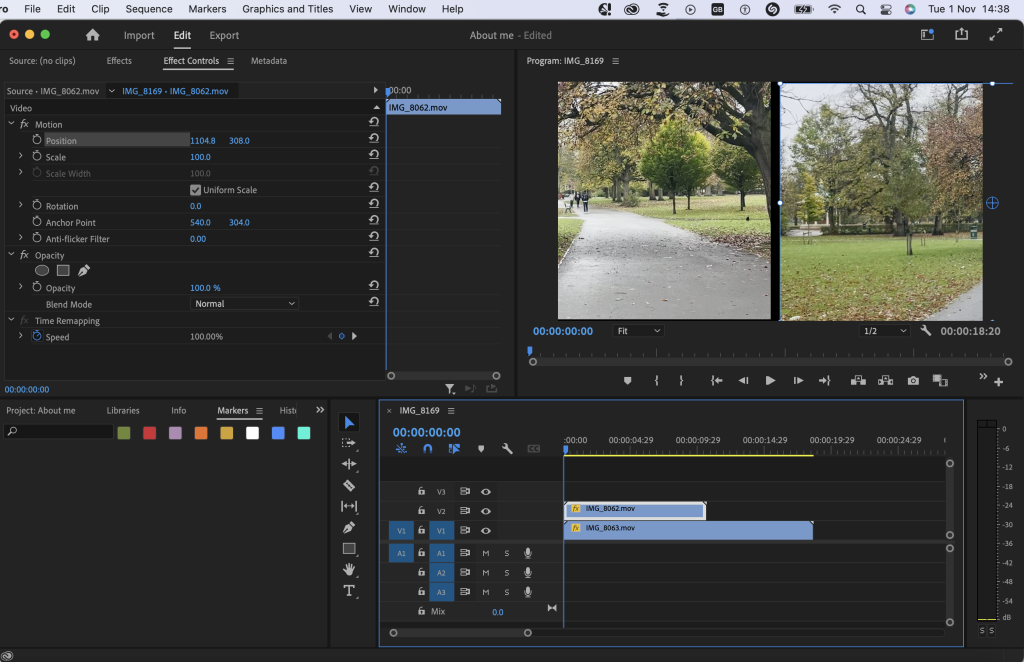This screenshot has width=1024, height=662.
Task: Solo audio track A2
Action: [x=507, y=573]
